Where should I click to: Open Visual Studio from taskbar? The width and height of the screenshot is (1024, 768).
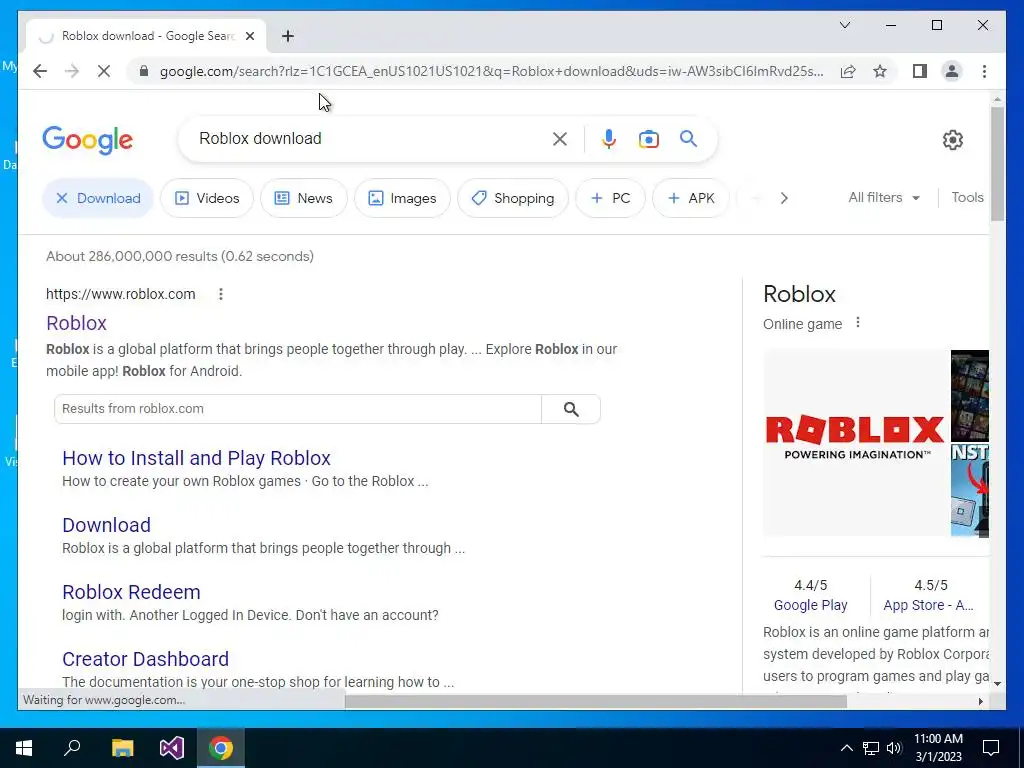[172, 748]
